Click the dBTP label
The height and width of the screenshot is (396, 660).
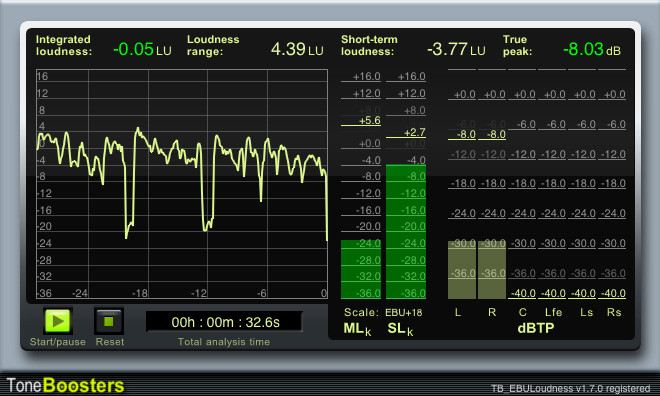pos(536,328)
